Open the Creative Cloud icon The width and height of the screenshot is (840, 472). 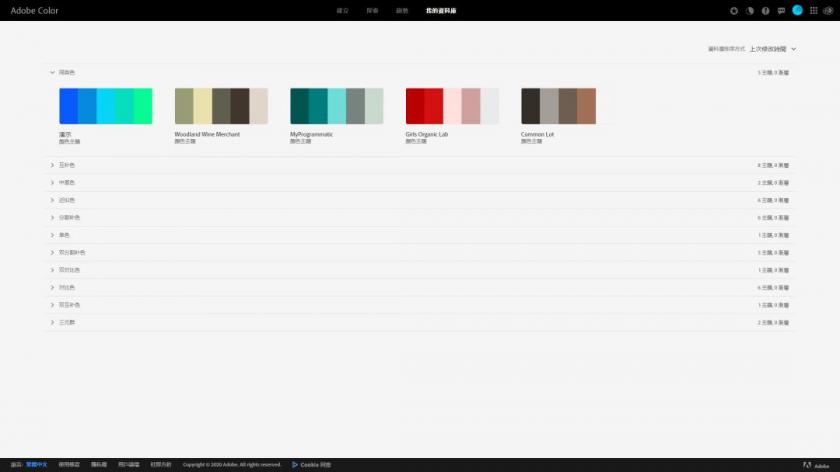(x=828, y=10)
